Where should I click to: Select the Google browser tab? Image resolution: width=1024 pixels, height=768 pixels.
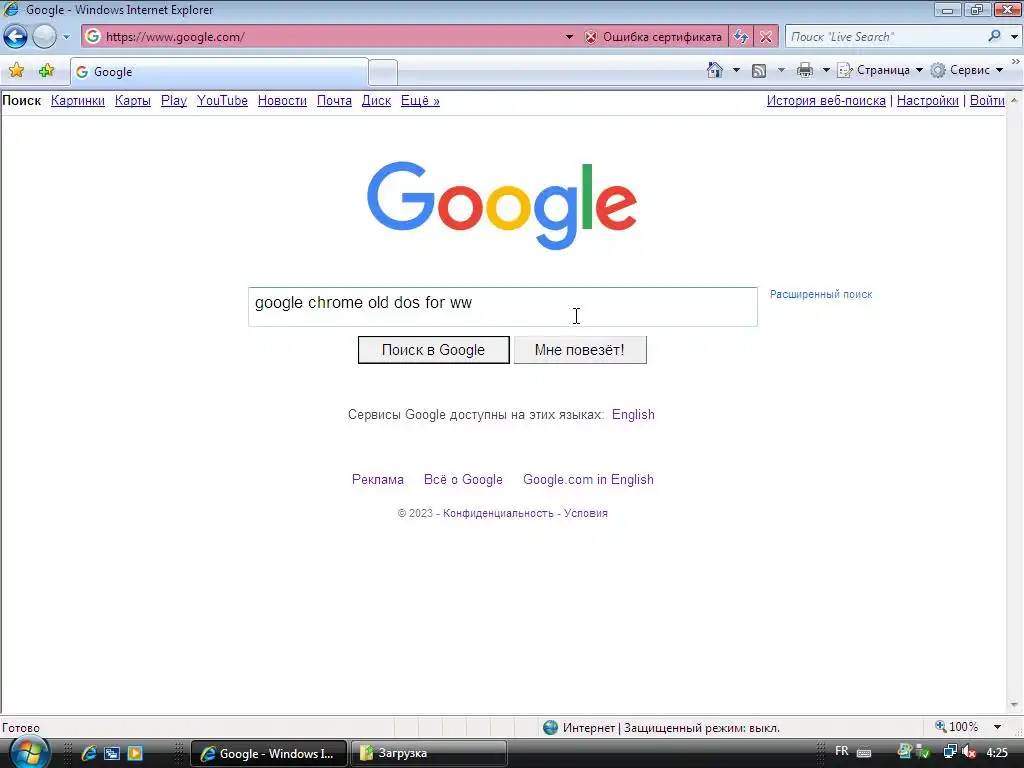[x=219, y=72]
